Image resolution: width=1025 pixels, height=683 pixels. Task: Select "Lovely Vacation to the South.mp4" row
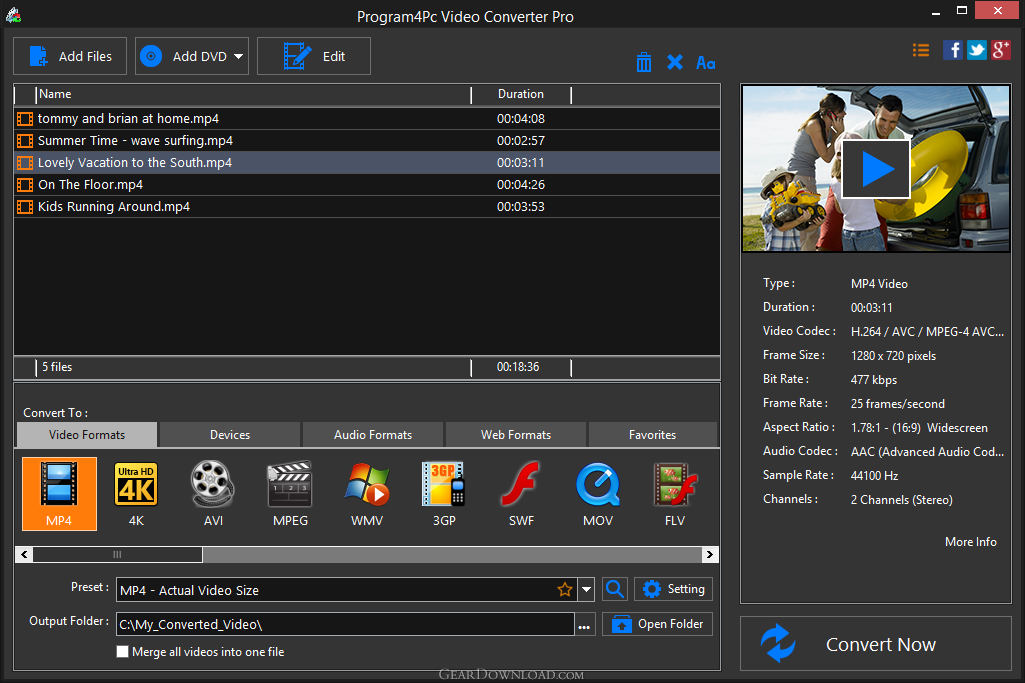(x=367, y=163)
